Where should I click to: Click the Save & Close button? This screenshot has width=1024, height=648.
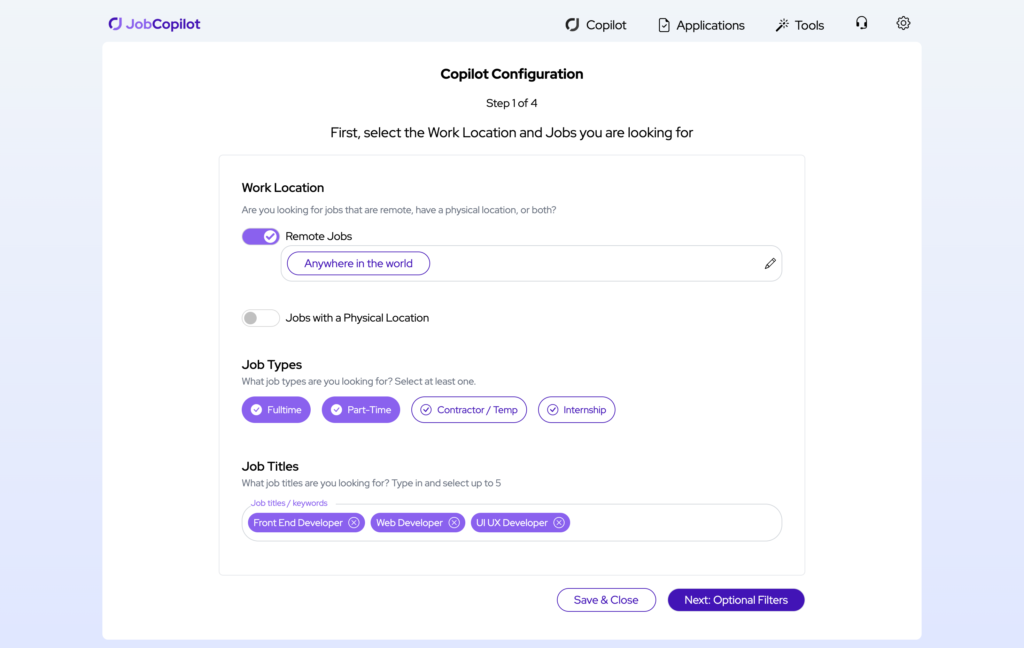(606, 600)
